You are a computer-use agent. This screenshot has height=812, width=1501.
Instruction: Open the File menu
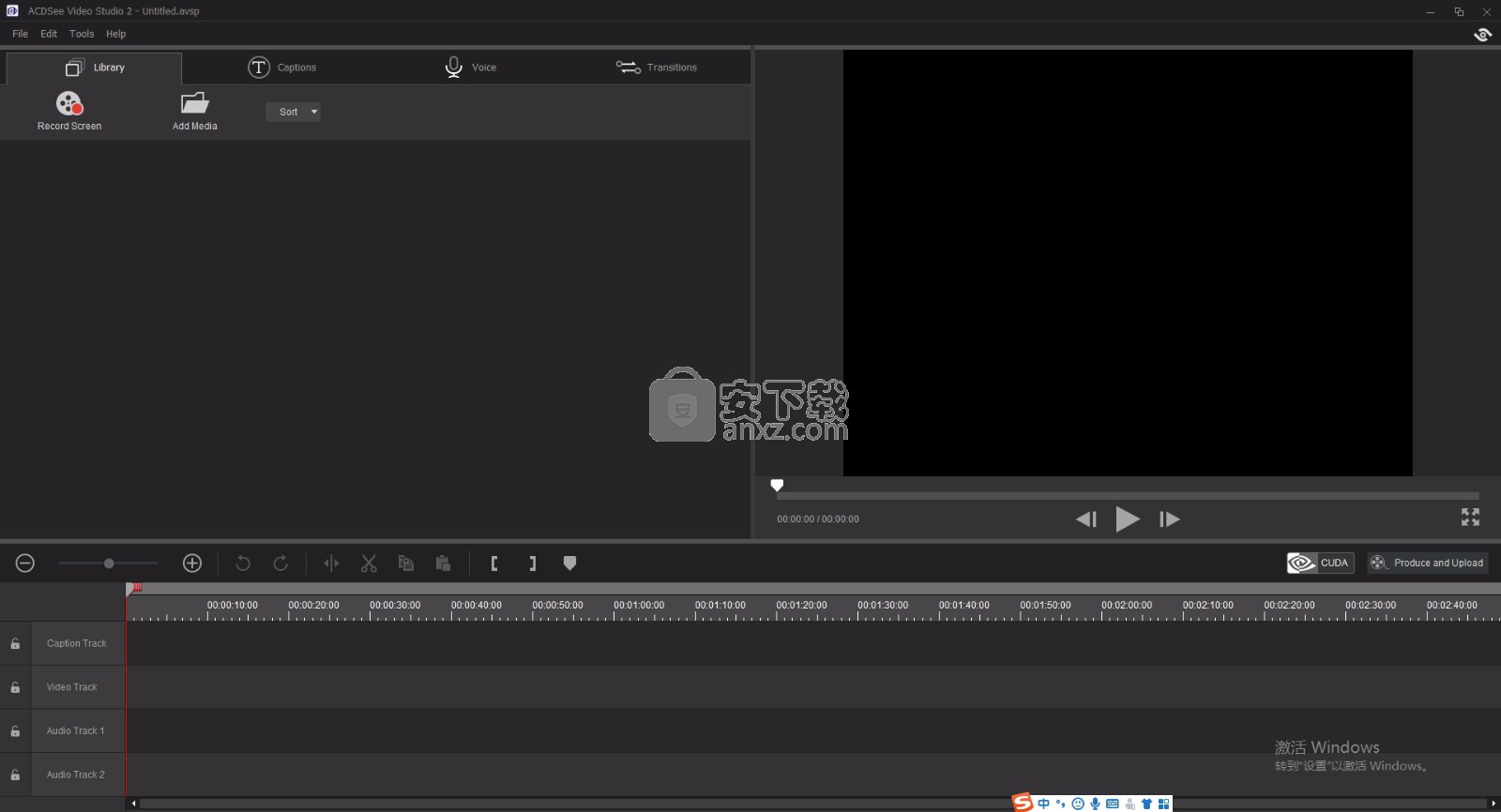click(20, 34)
